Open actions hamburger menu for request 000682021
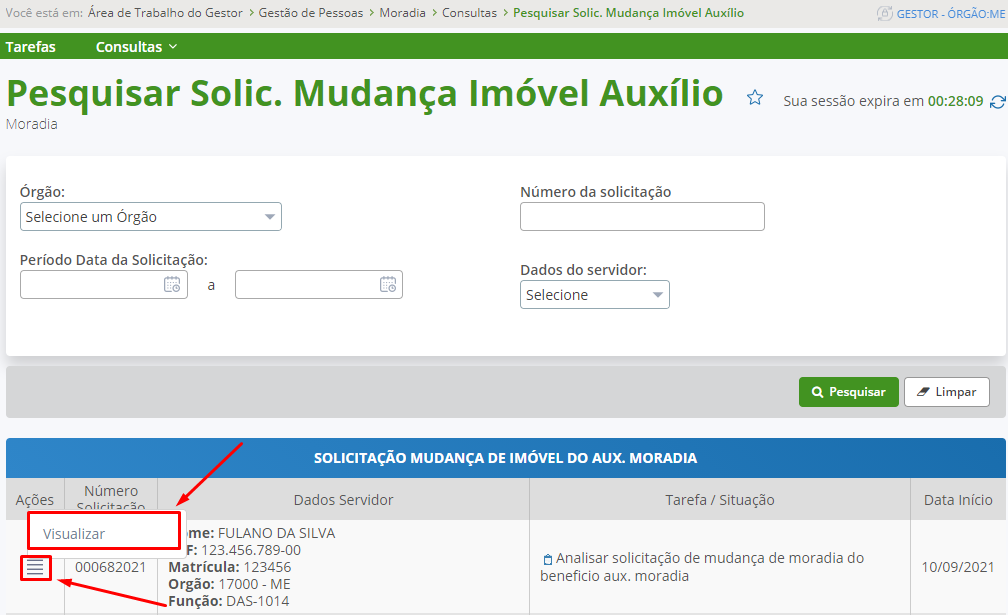1008x615 pixels. (35, 567)
